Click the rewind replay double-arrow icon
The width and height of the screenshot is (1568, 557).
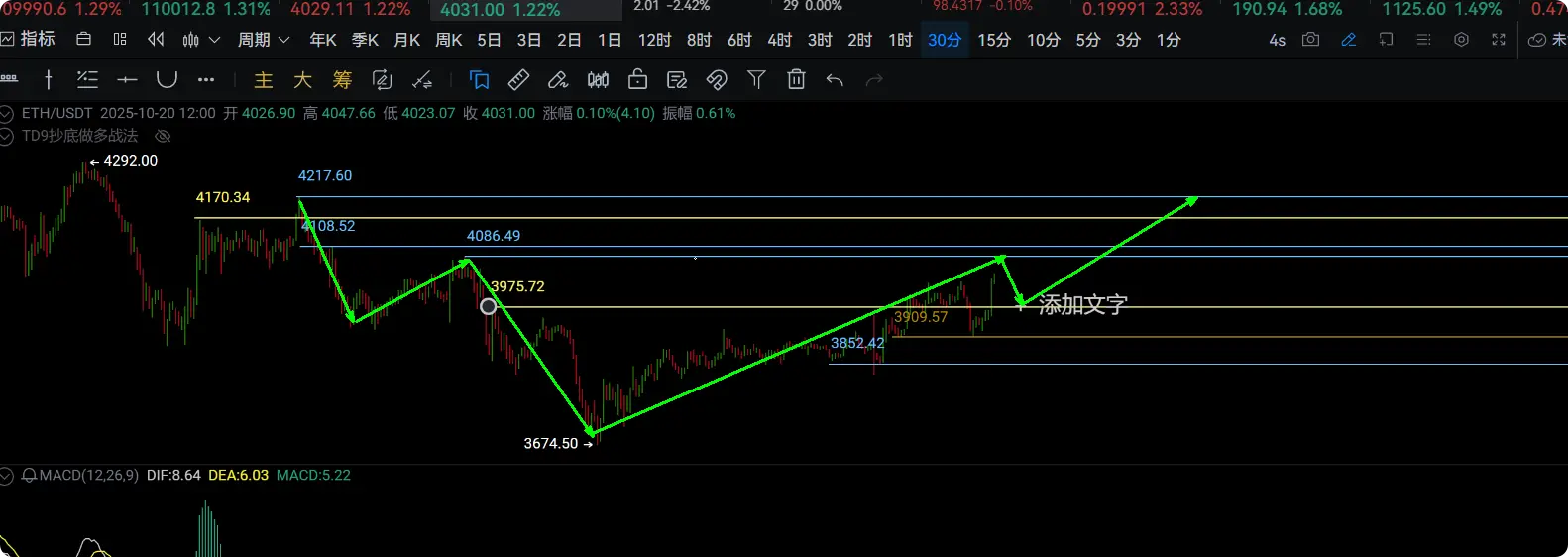point(156,40)
